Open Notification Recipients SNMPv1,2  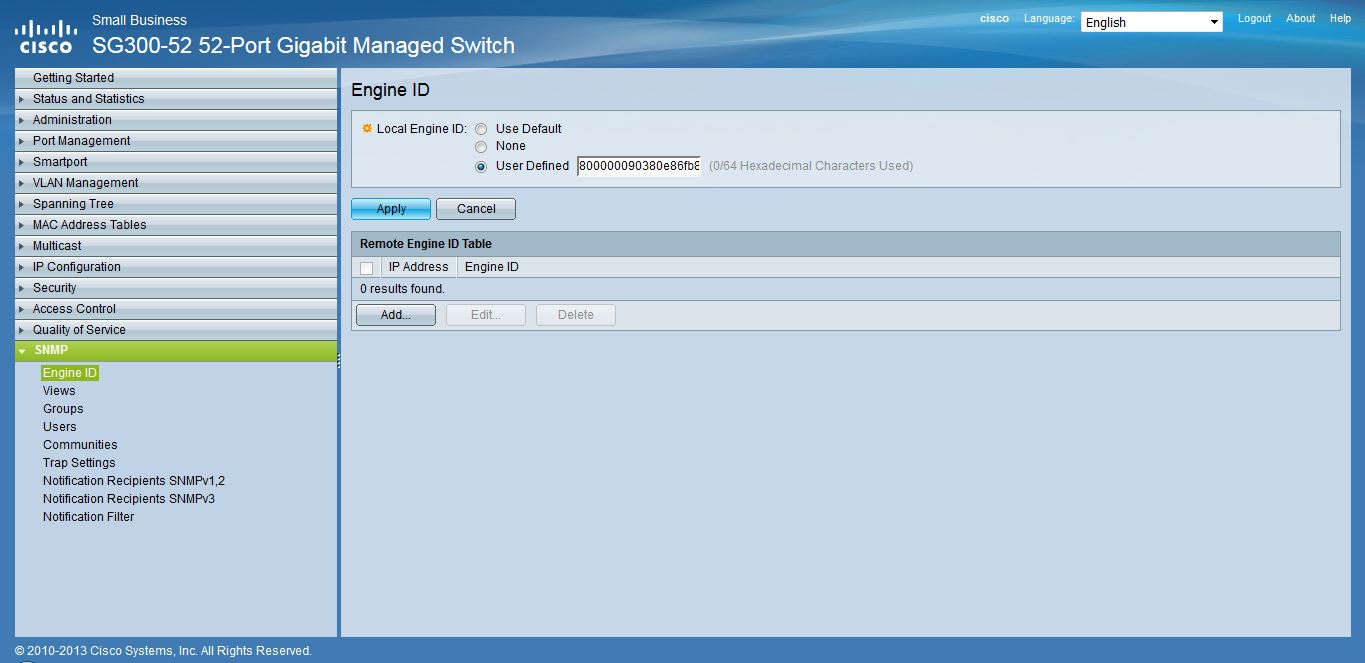134,481
